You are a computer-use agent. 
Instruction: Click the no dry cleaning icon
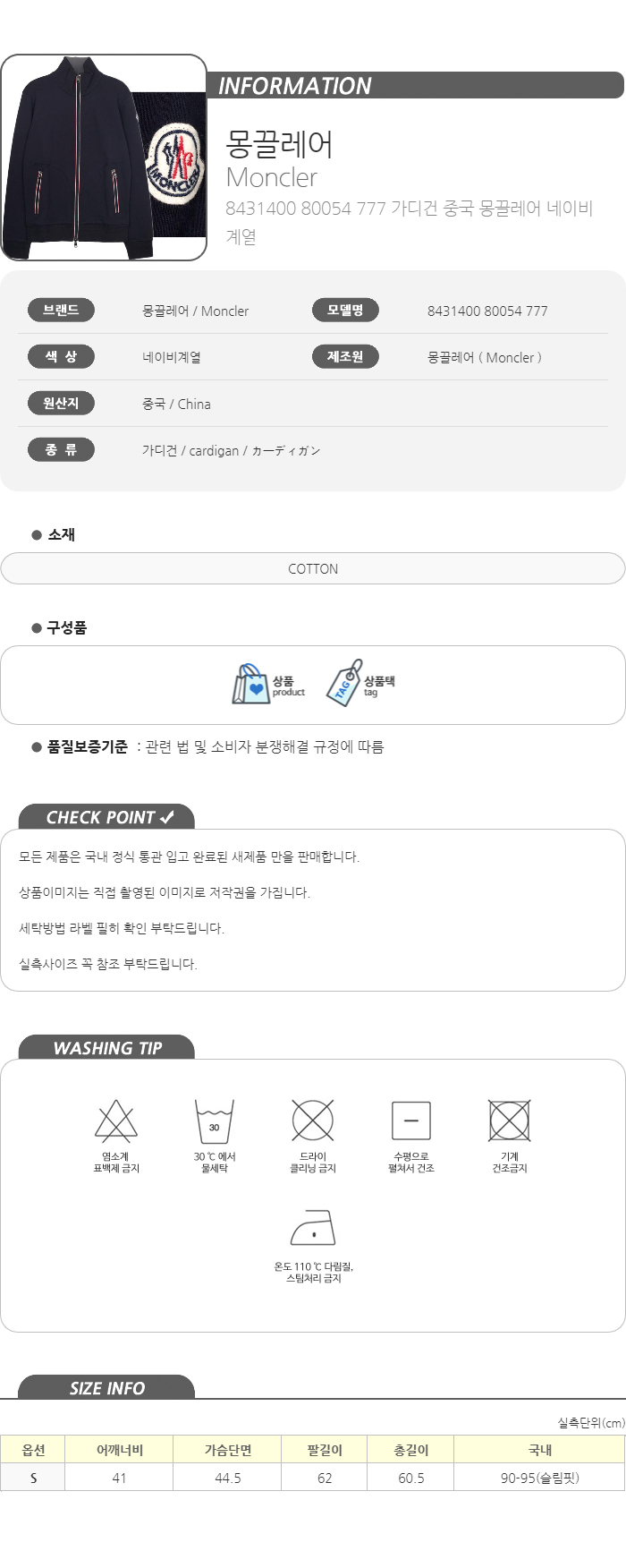[x=313, y=1121]
